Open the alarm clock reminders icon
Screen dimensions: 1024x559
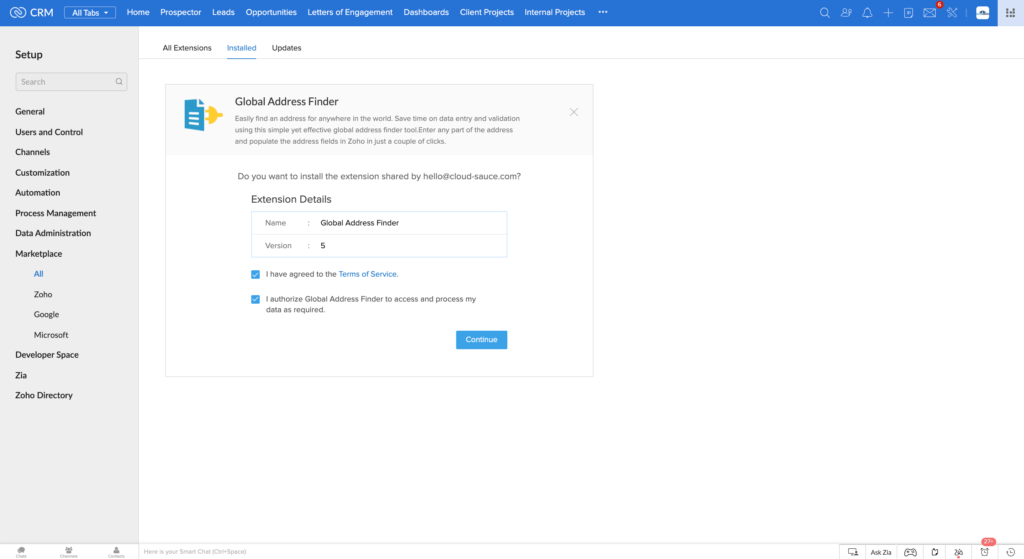985,552
